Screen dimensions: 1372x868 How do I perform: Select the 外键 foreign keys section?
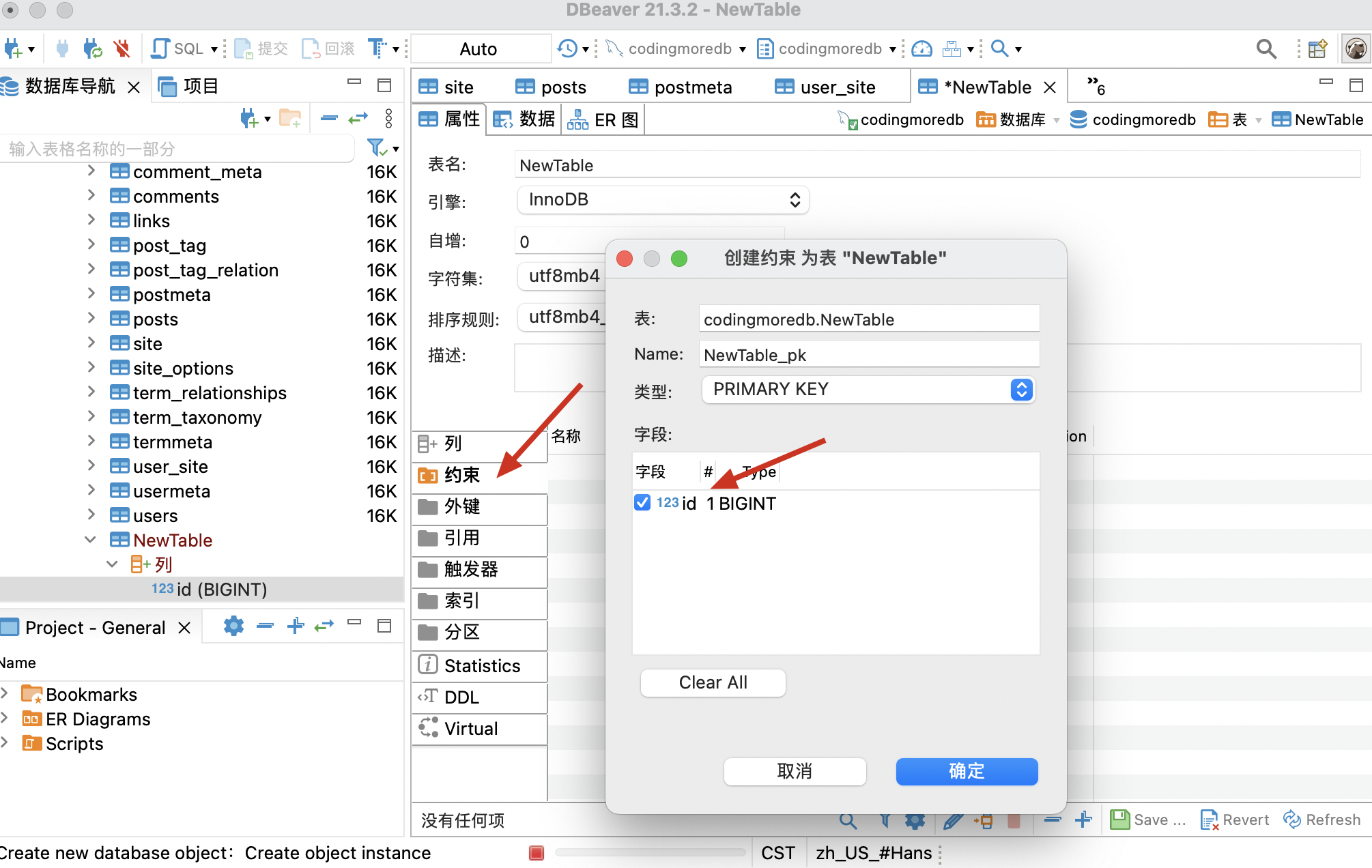463,506
